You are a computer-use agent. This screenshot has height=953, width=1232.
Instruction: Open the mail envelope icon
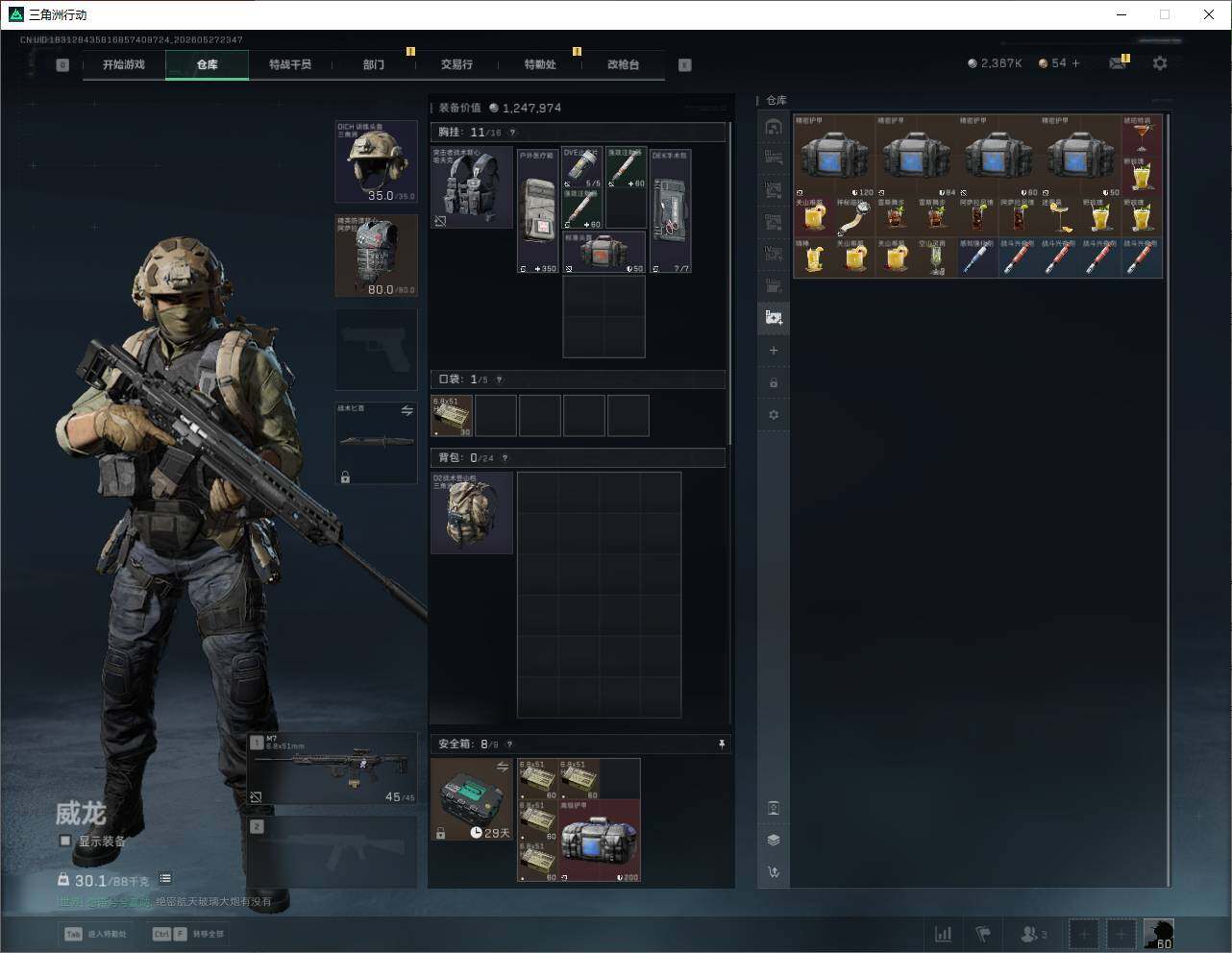tap(1118, 62)
